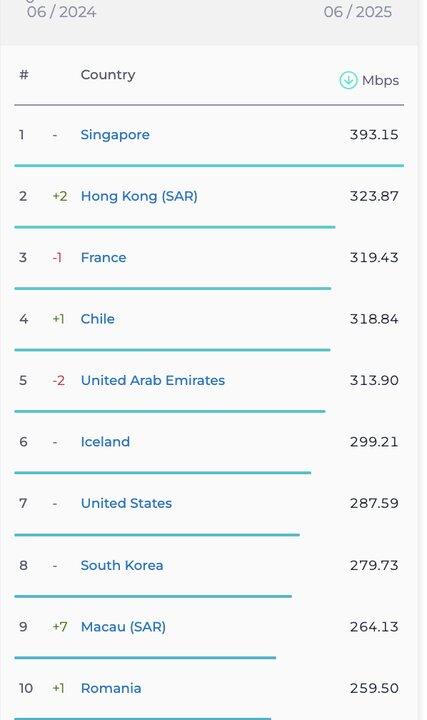This screenshot has height=720, width=427.
Task: Click the download arrow icon beside Mbps
Action: [x=348, y=80]
